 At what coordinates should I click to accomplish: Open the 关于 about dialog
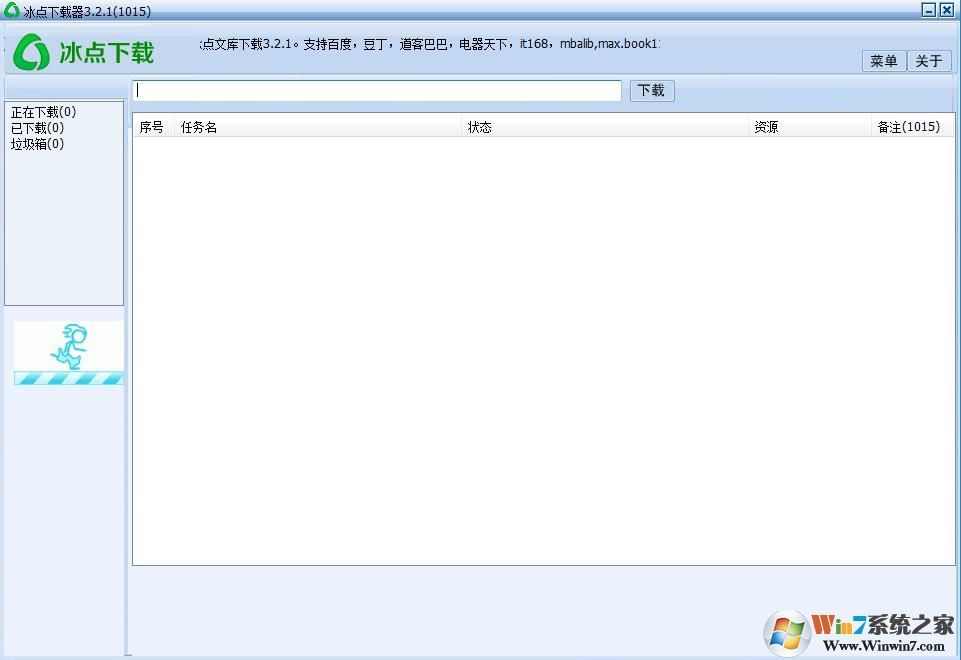928,61
